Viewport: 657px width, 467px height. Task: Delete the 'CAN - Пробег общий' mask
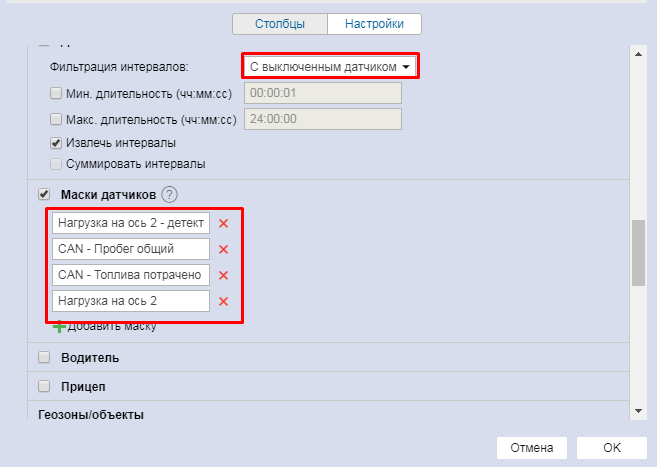pyautogui.click(x=224, y=249)
